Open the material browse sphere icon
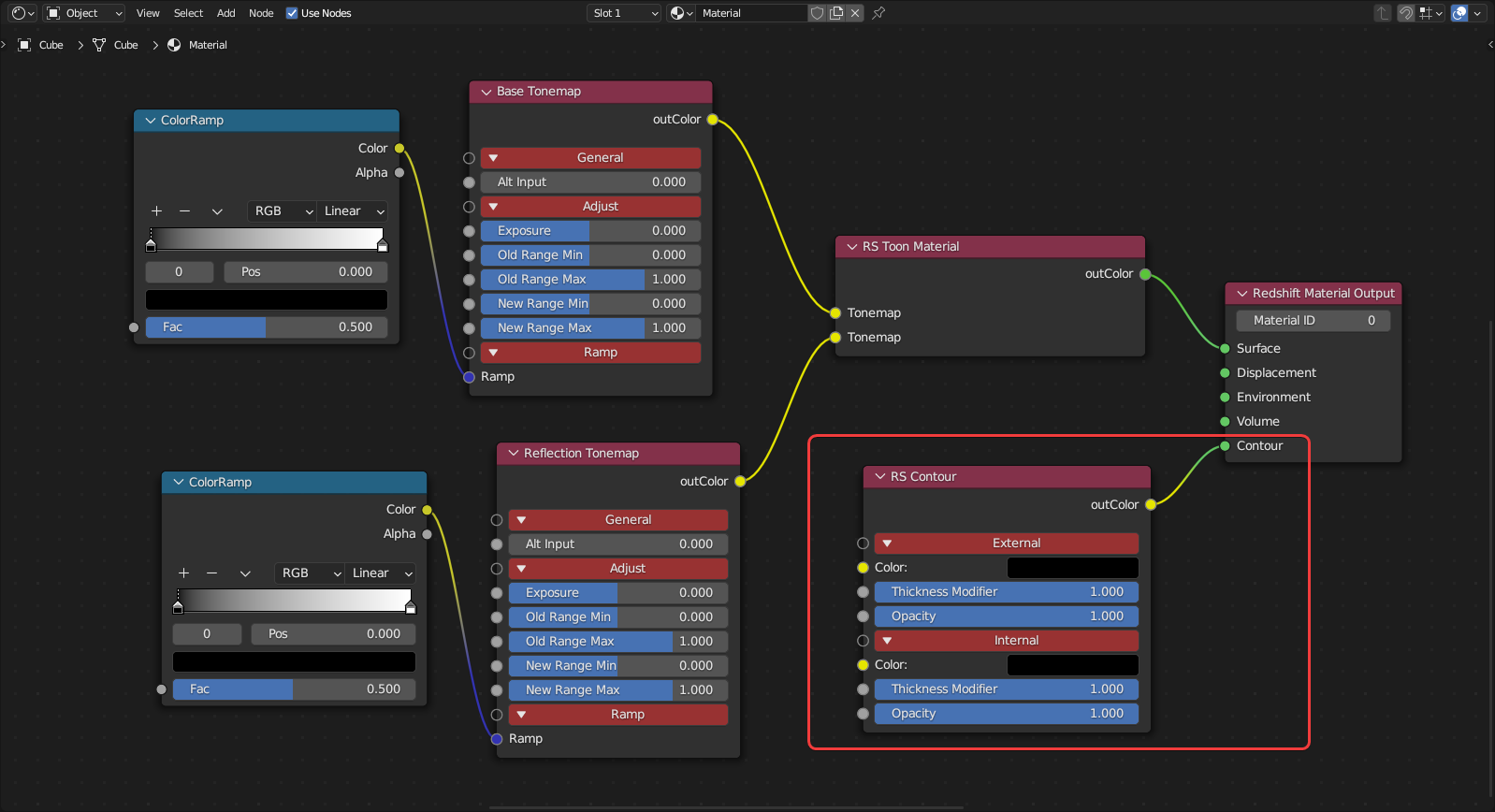 [680, 13]
